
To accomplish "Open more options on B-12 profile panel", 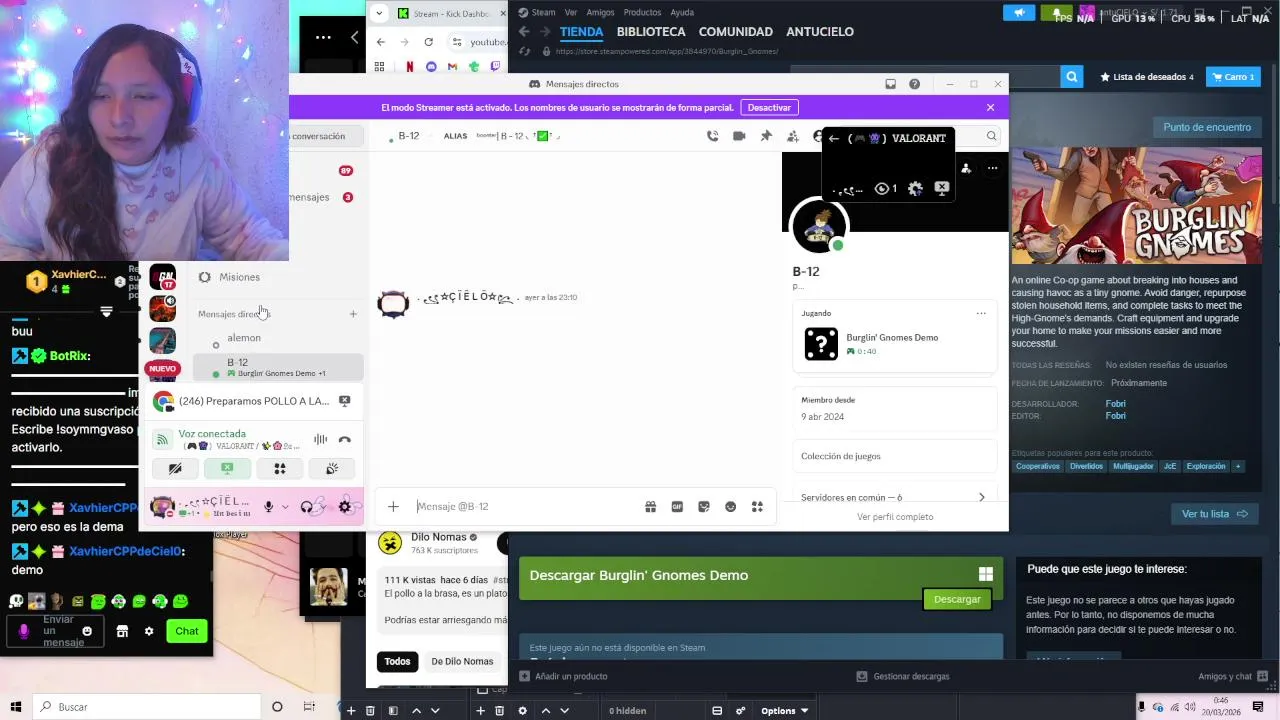I will click(992, 168).
